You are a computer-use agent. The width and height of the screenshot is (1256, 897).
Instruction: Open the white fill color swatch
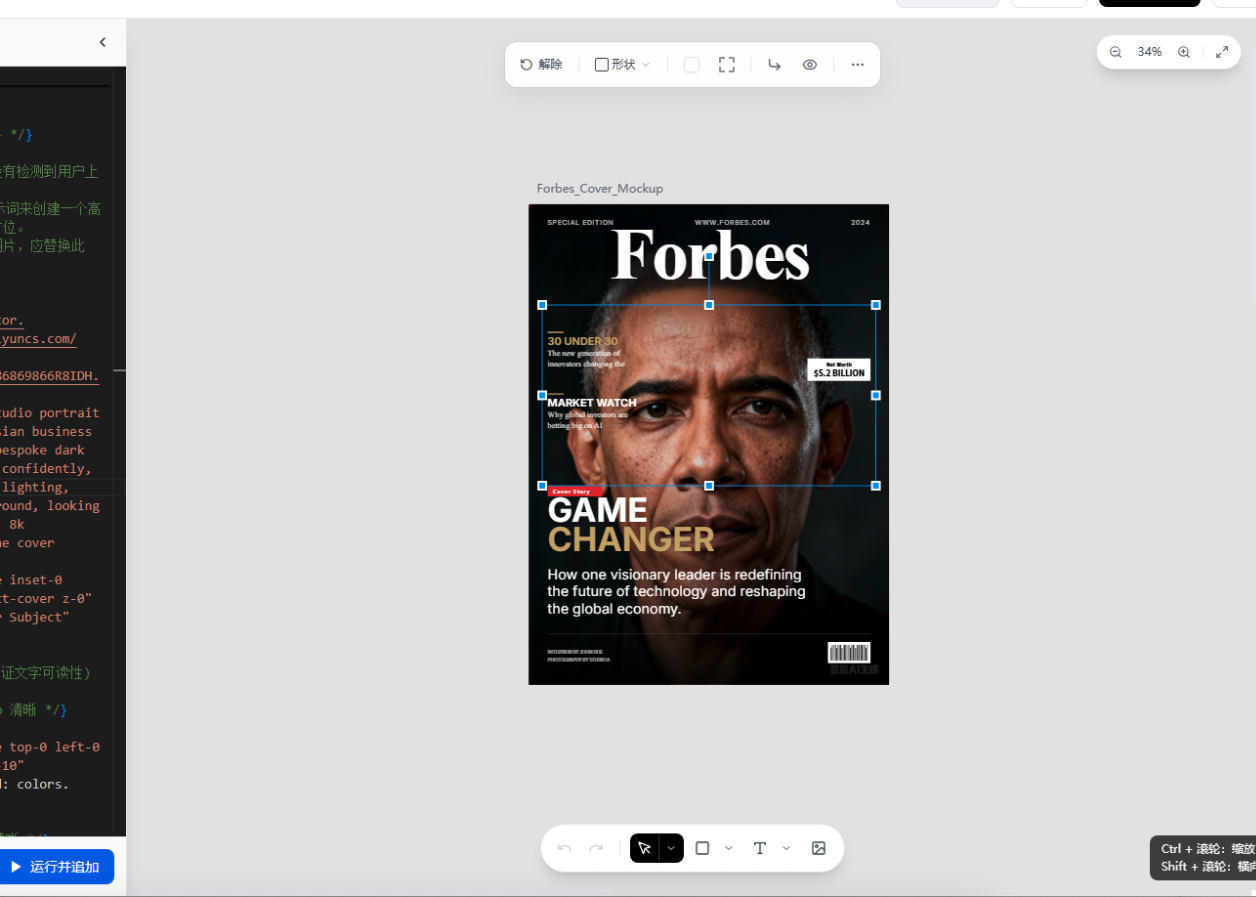(x=691, y=64)
